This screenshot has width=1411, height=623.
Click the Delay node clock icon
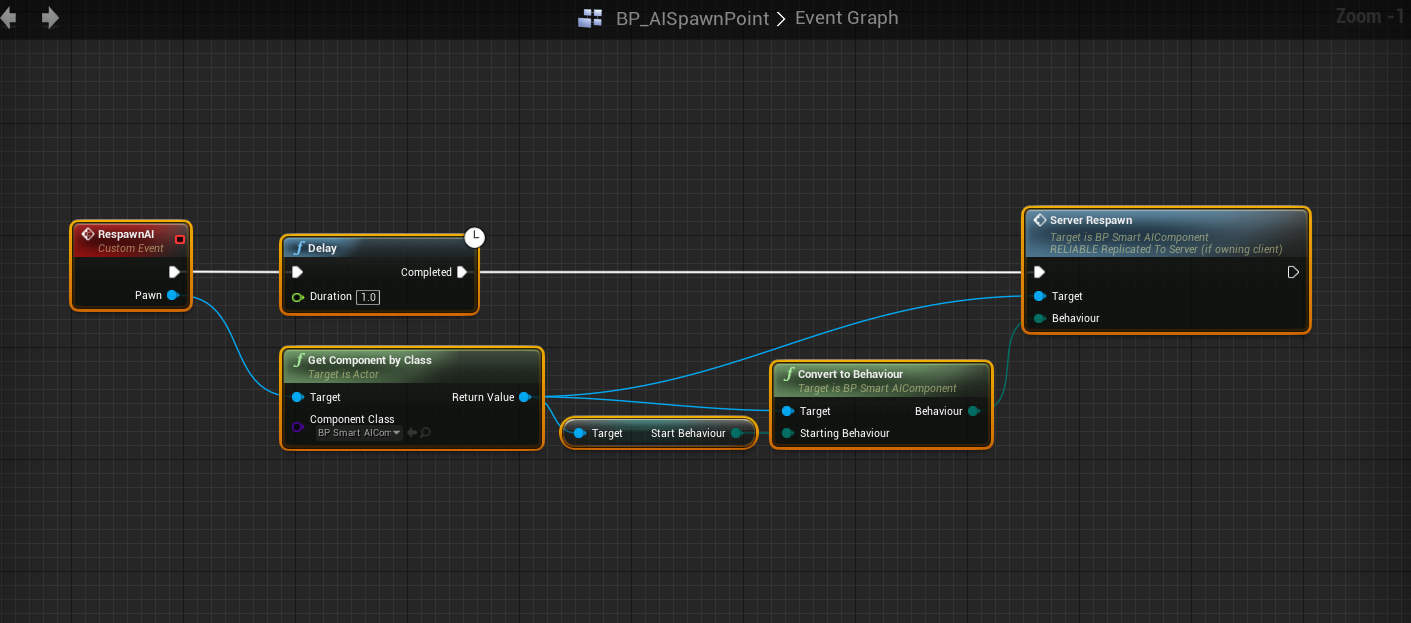click(x=475, y=237)
